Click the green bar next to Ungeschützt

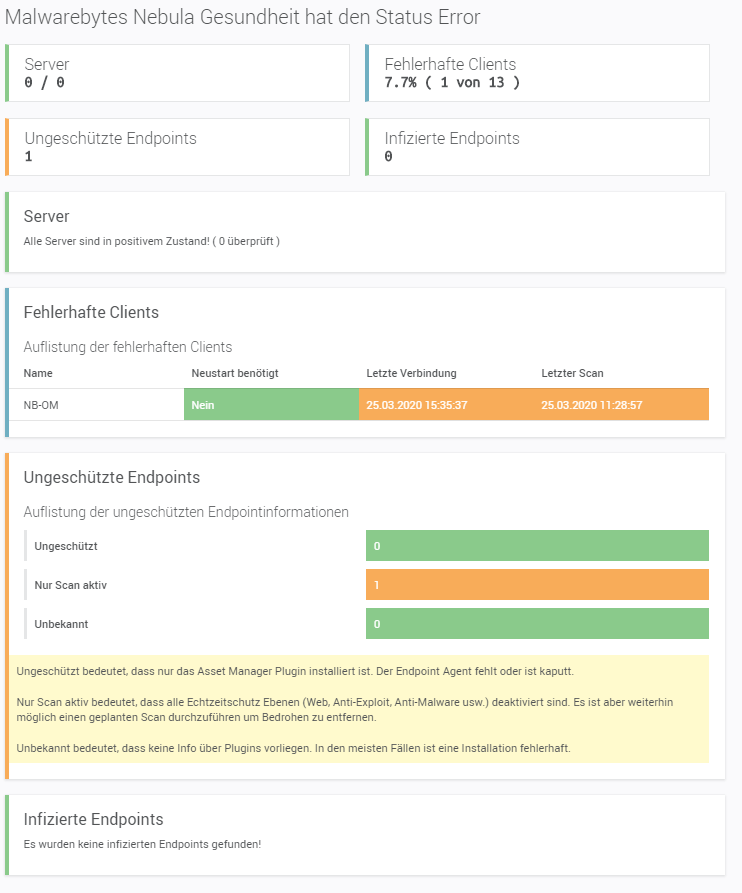537,546
